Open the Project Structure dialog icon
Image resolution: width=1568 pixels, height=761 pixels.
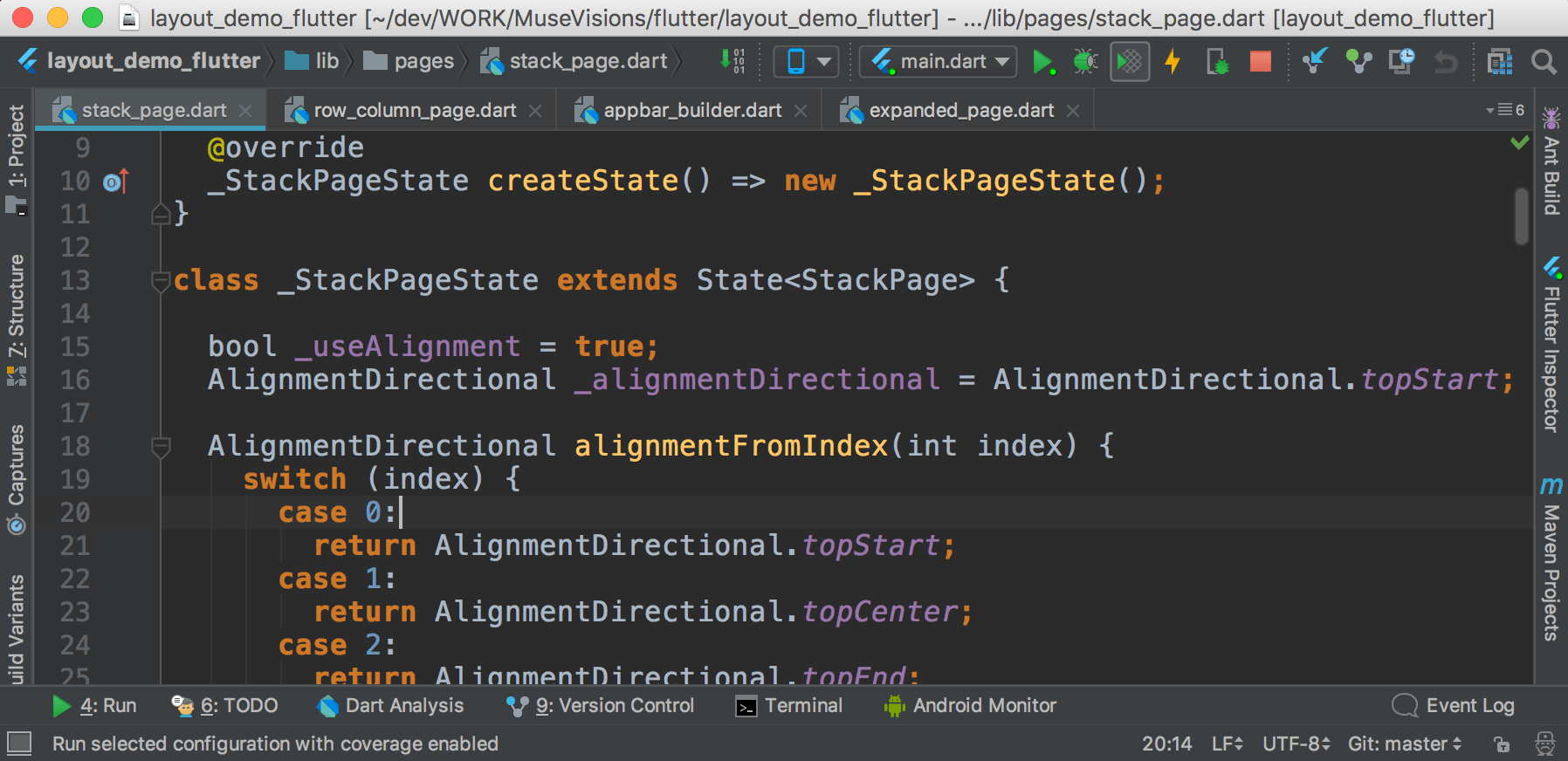click(x=1500, y=62)
